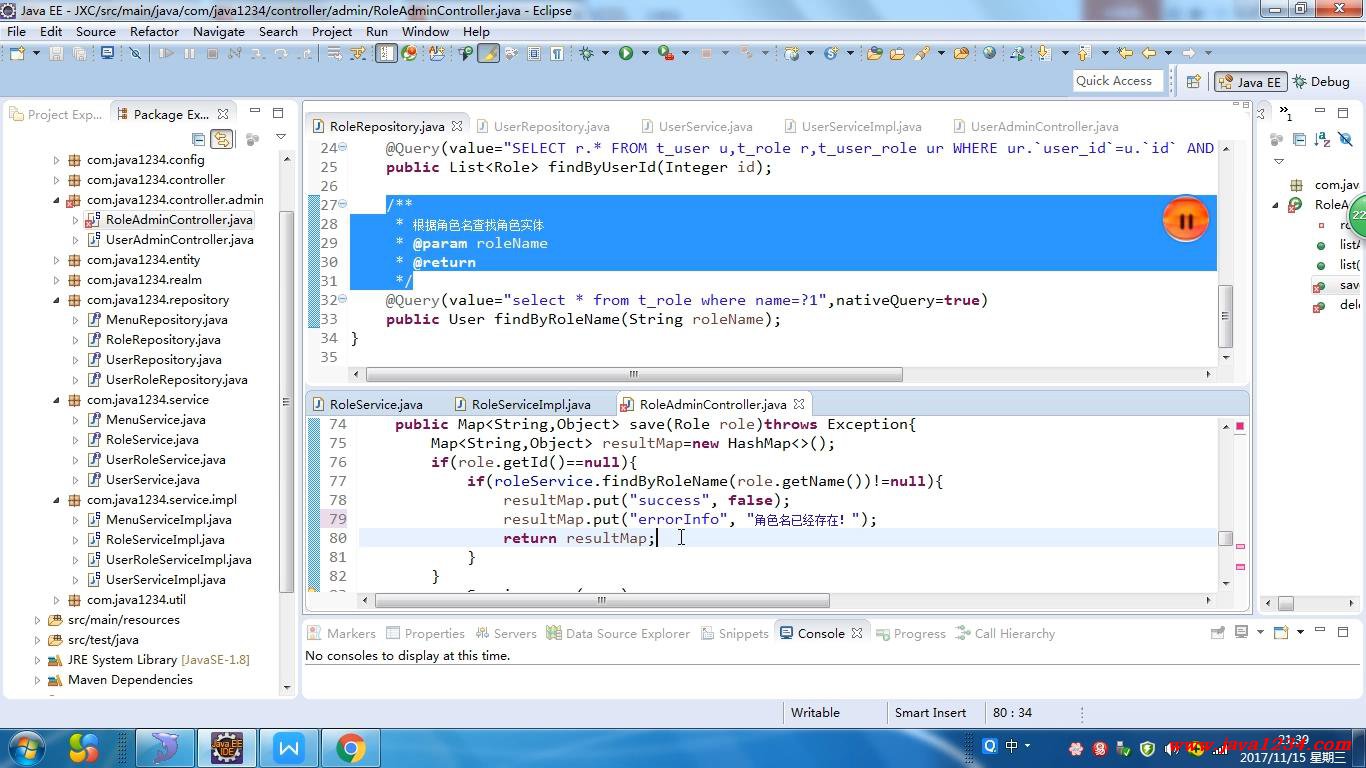Toggle the line-number style toolbar button

coord(386,53)
